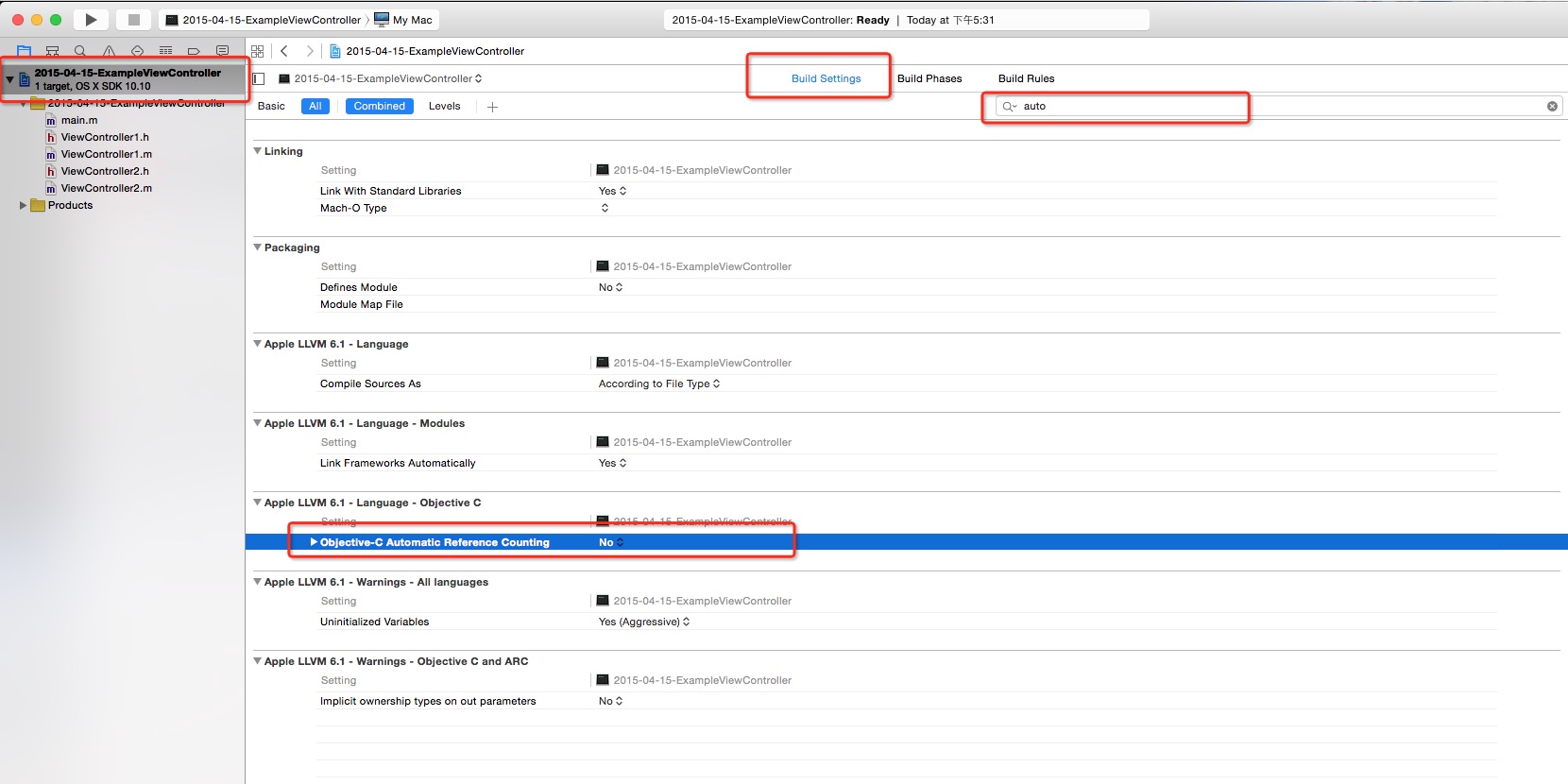
Task: Focus the build settings search field
Action: (1278, 106)
